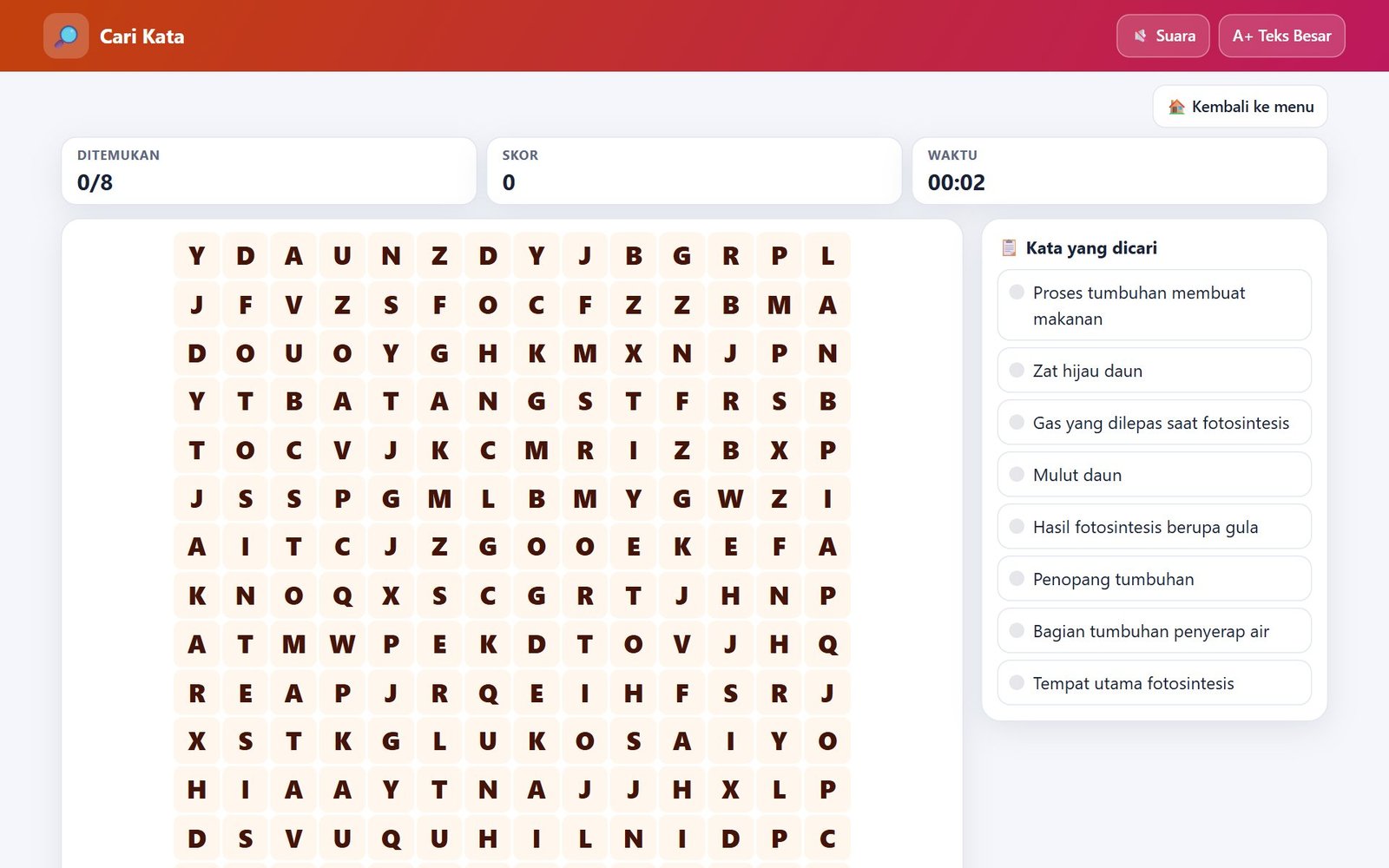Click the Suara button label
Screen dimensions: 1389x868
click(x=1175, y=36)
